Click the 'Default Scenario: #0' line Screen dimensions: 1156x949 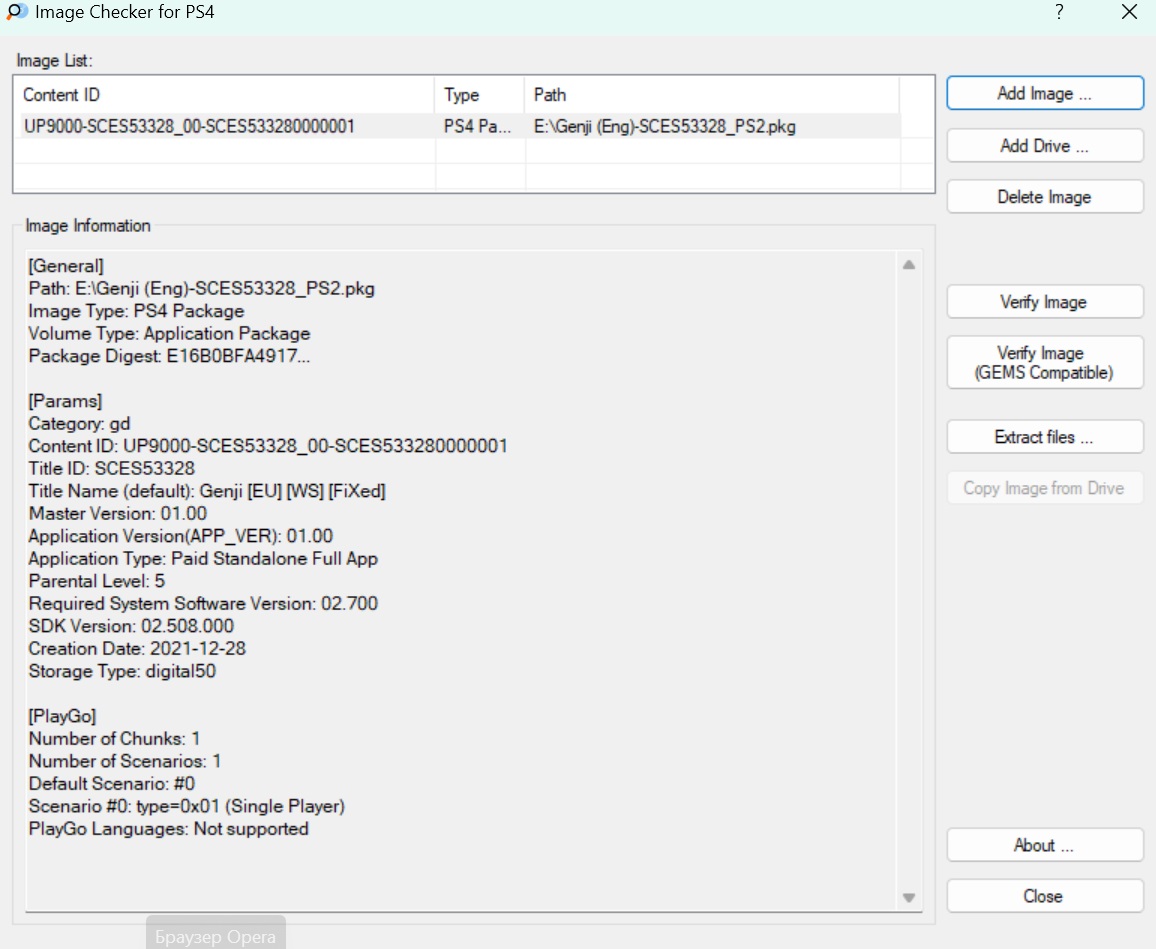coord(111,784)
